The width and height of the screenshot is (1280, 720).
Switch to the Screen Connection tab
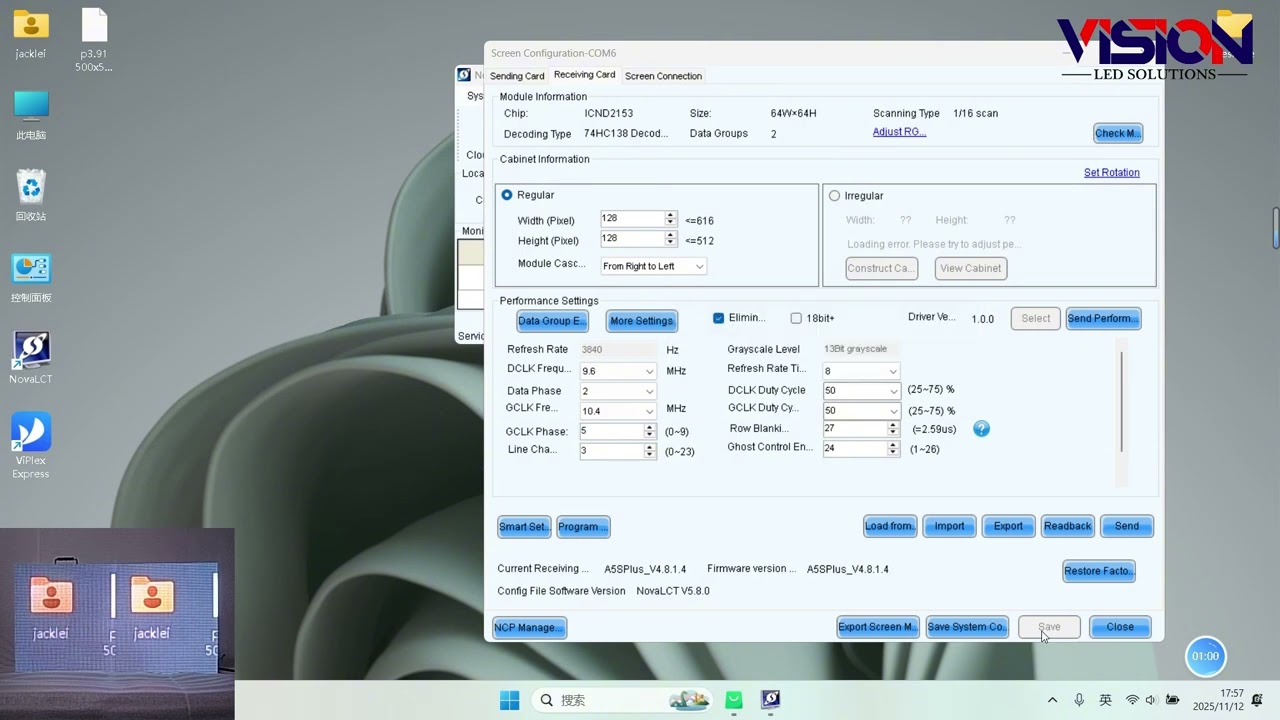663,76
